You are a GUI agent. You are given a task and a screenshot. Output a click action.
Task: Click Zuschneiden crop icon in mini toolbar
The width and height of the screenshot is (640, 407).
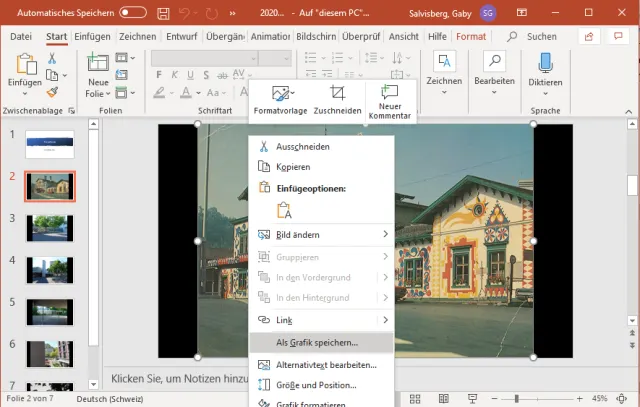pos(337,93)
